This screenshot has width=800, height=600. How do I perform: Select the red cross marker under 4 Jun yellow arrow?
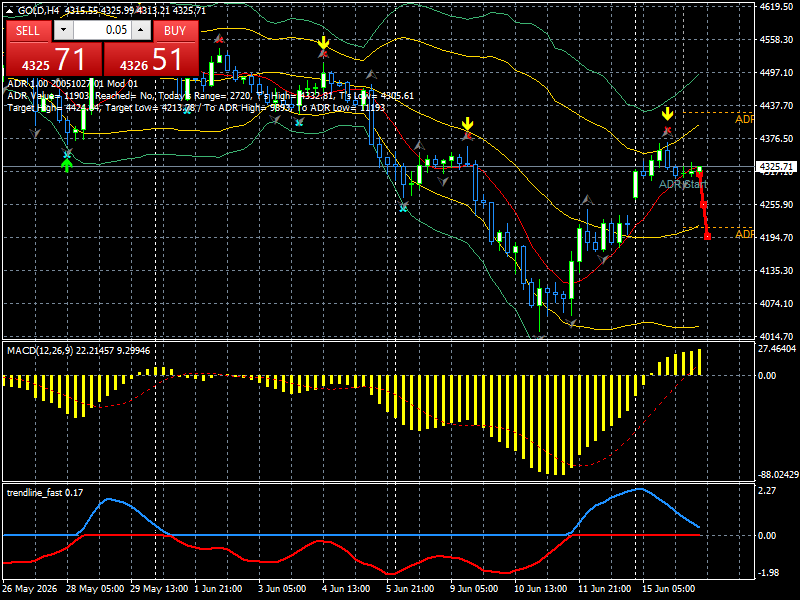click(x=323, y=53)
